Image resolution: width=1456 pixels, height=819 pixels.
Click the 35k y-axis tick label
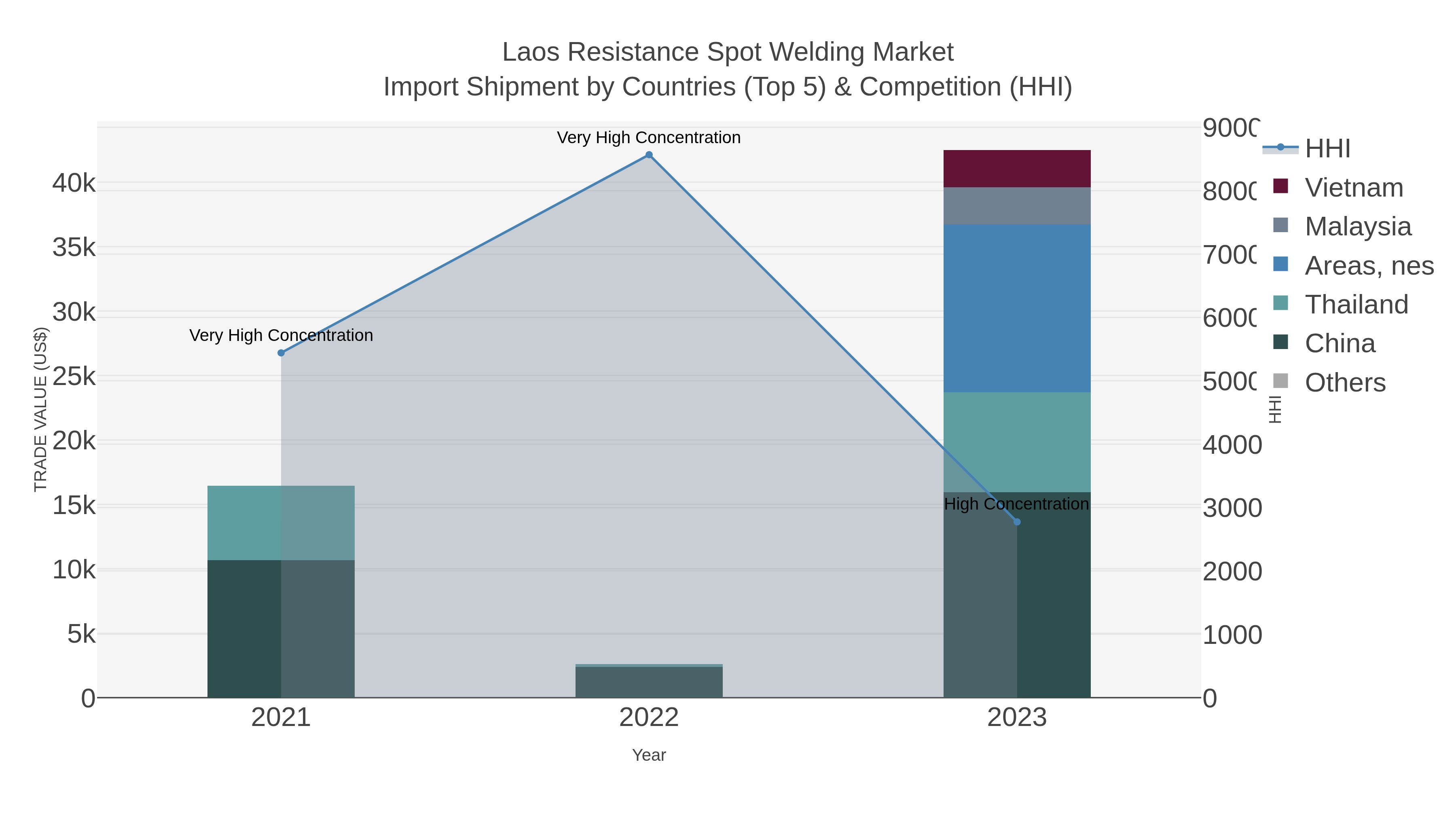(x=74, y=247)
